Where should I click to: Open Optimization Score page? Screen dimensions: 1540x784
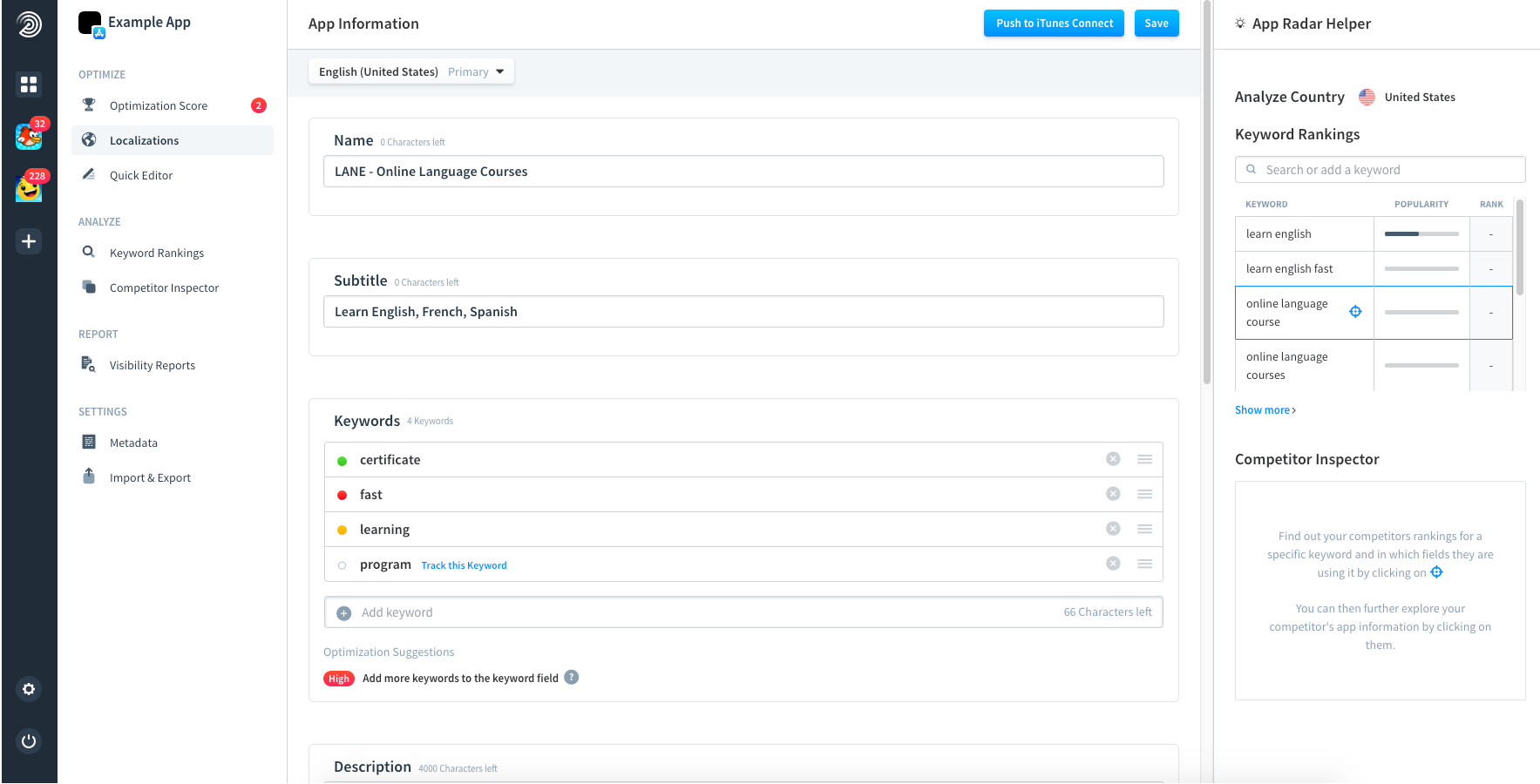point(173,105)
